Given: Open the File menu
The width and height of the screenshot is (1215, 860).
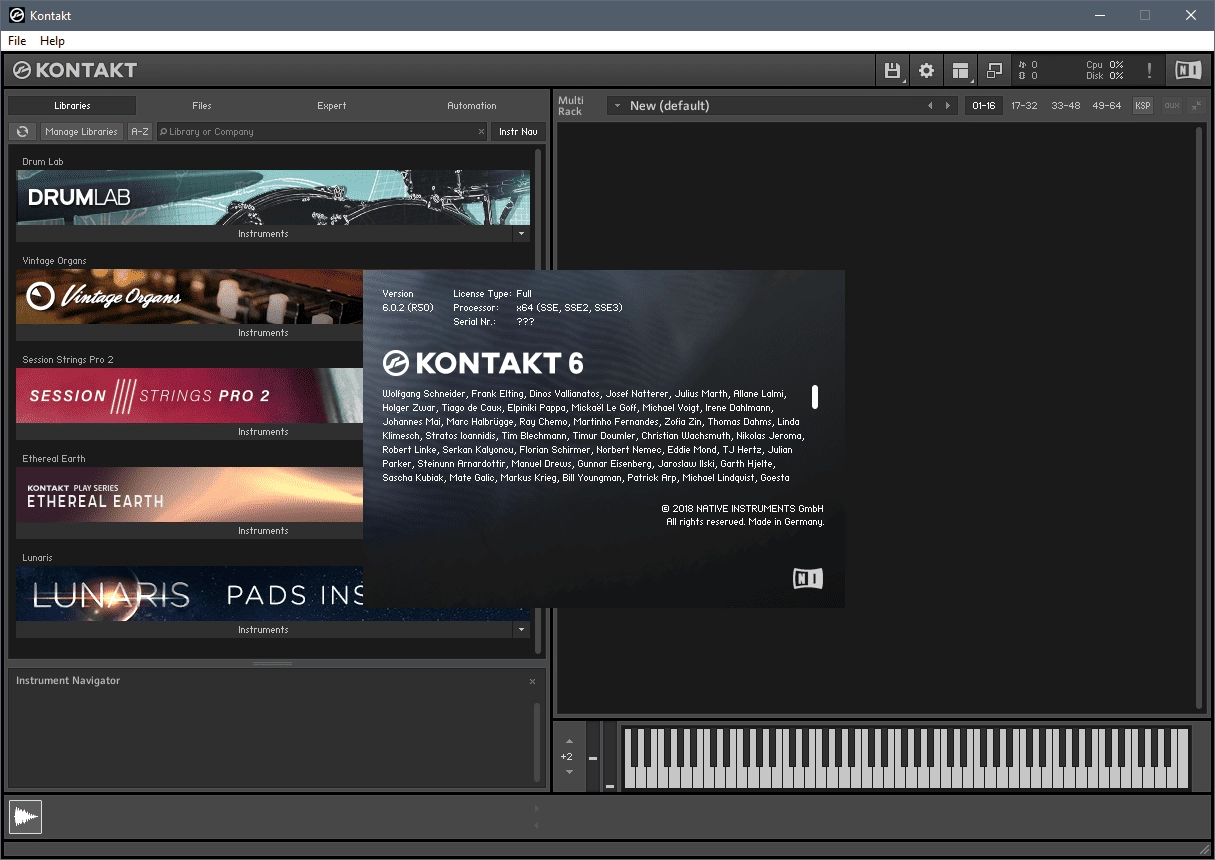Looking at the screenshot, I should (17, 41).
